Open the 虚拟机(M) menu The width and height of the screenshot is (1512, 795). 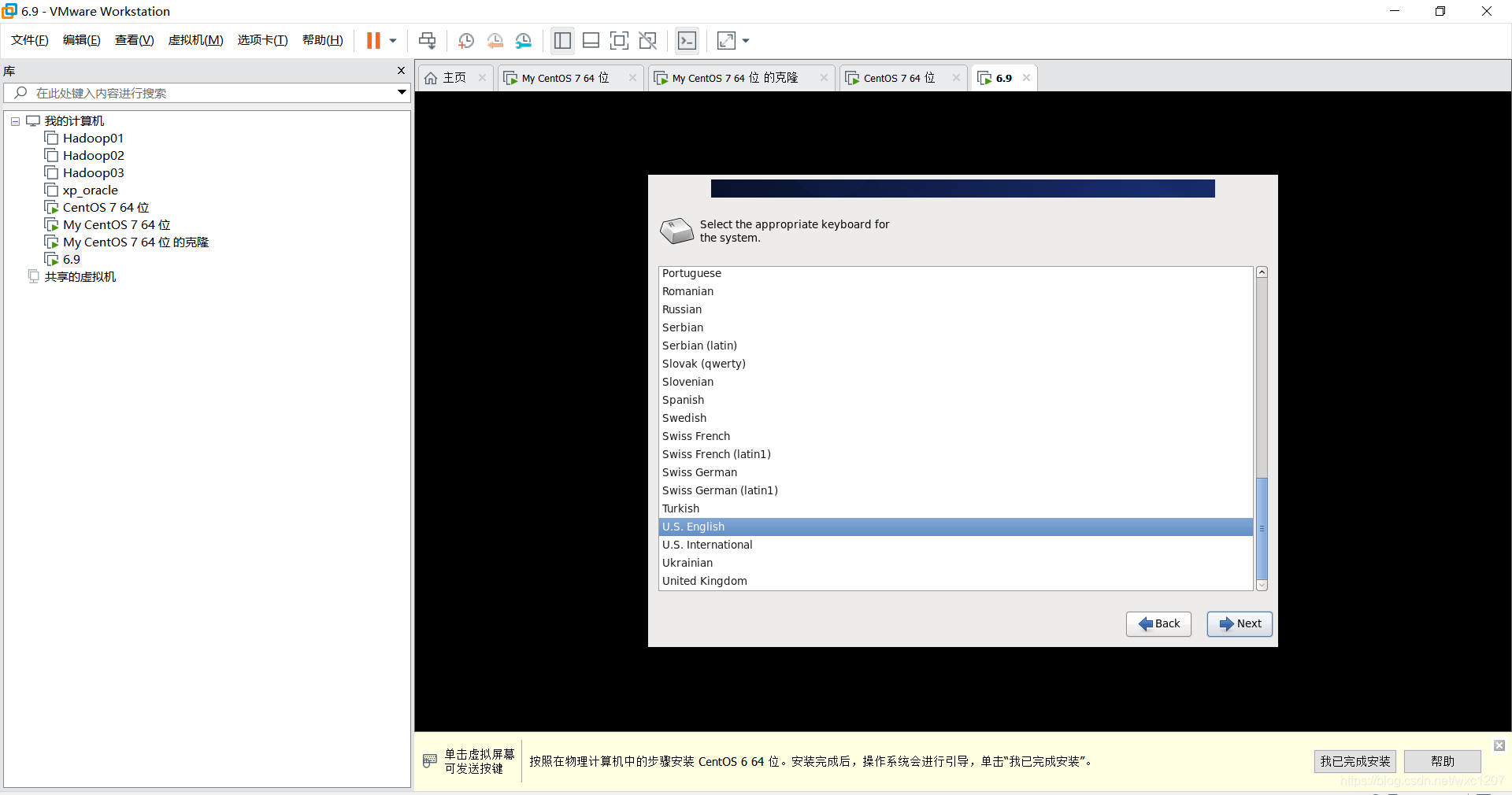click(195, 40)
